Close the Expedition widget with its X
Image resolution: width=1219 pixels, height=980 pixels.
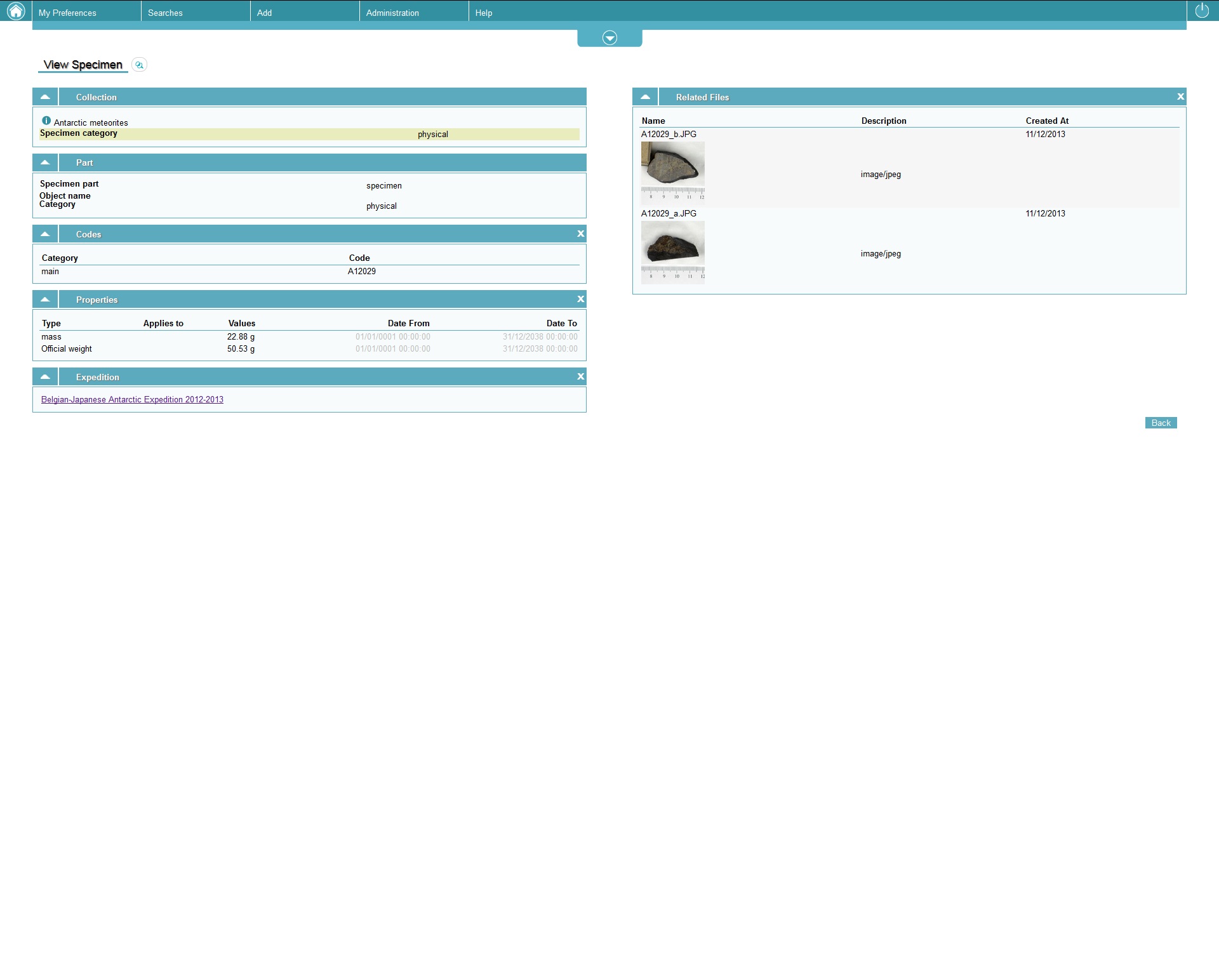[580, 377]
